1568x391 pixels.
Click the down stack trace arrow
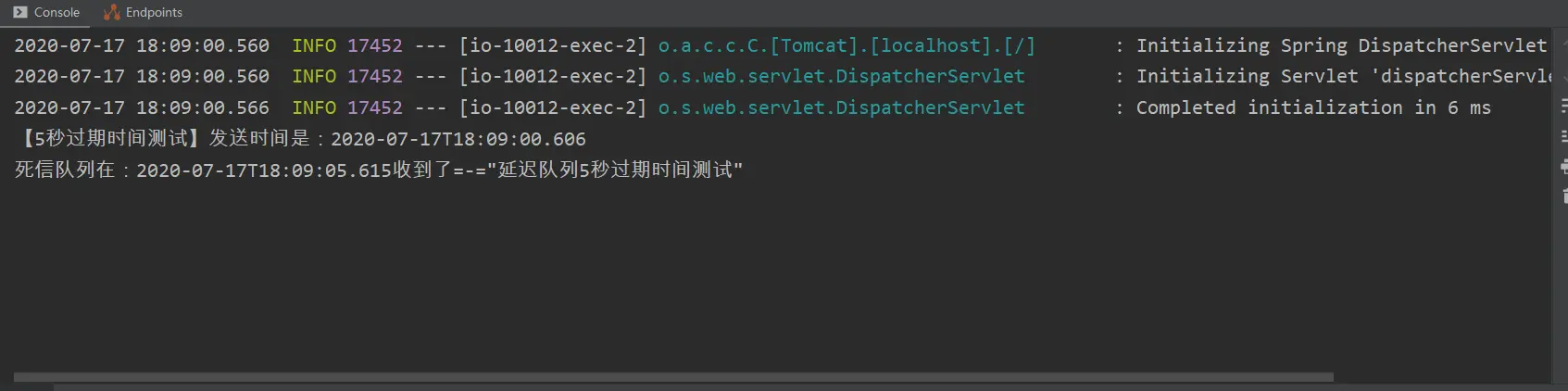pos(1563,76)
